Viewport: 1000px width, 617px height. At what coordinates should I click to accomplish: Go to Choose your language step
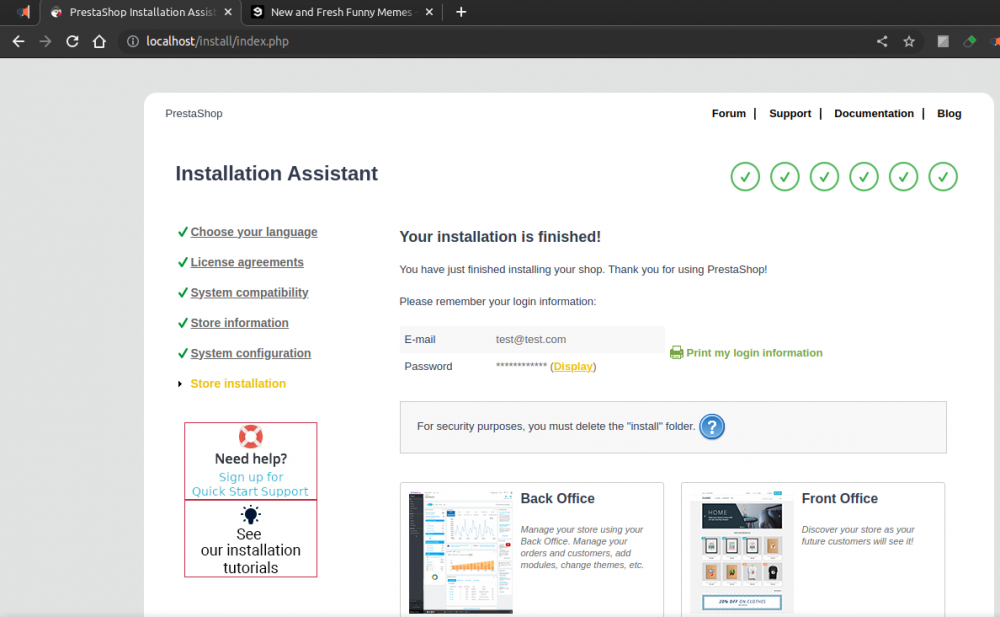pyautogui.click(x=254, y=232)
